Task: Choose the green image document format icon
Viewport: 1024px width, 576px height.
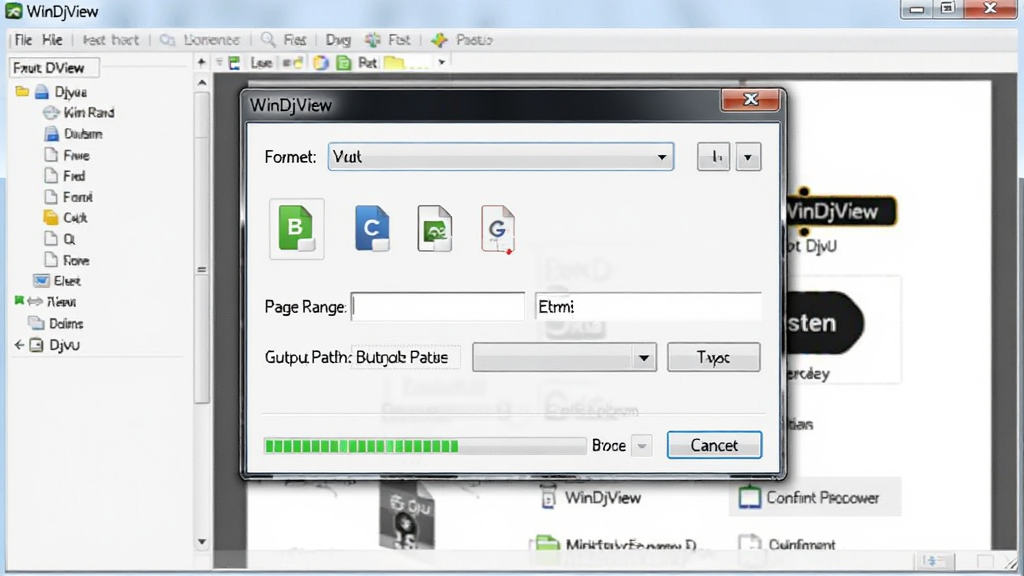Action: (x=435, y=229)
